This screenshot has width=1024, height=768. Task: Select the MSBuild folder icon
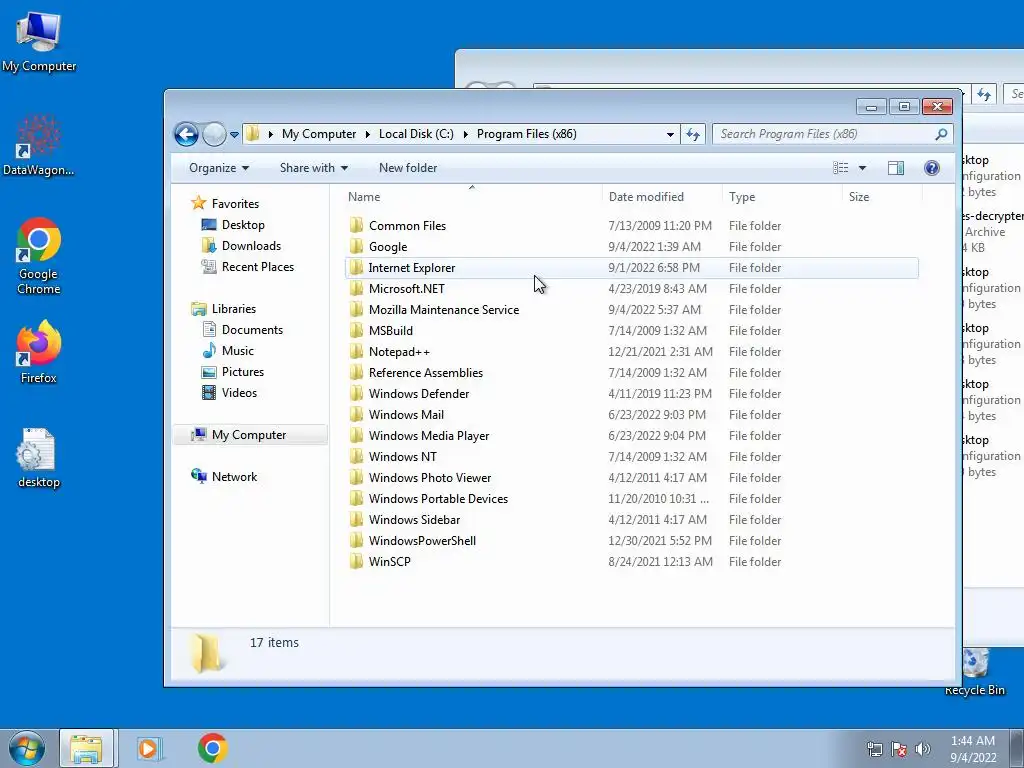pos(357,330)
